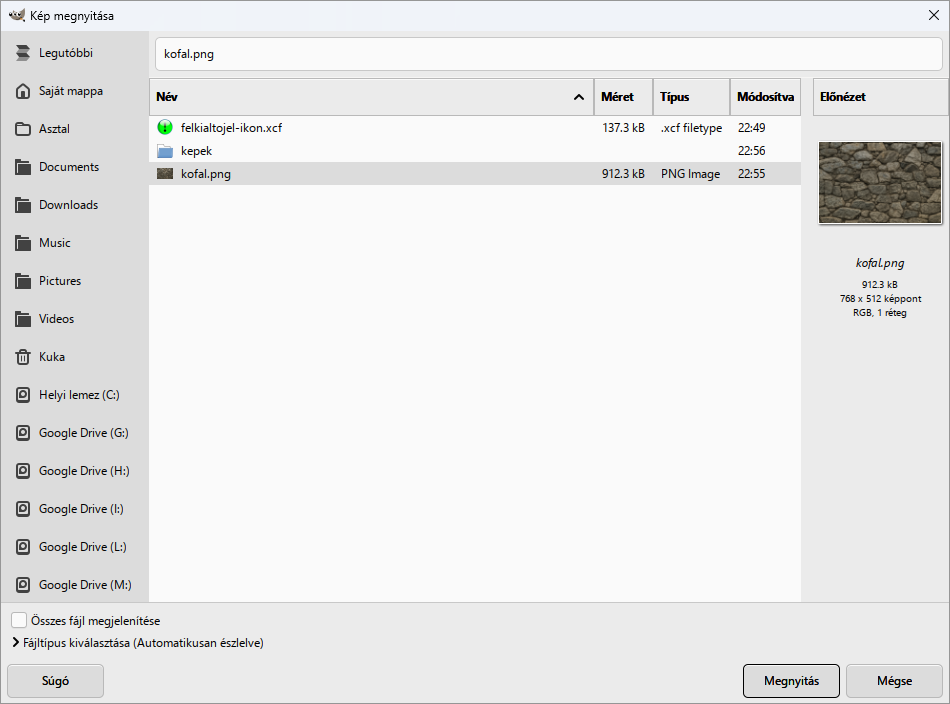Screen dimensions: 950x704
Task: Open the Downloads folder icon in sidebar
Action: click(x=22, y=205)
